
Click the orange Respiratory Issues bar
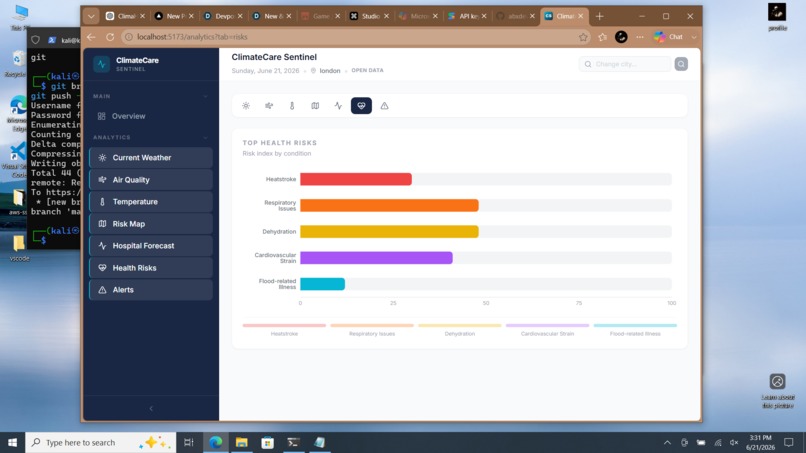389,205
